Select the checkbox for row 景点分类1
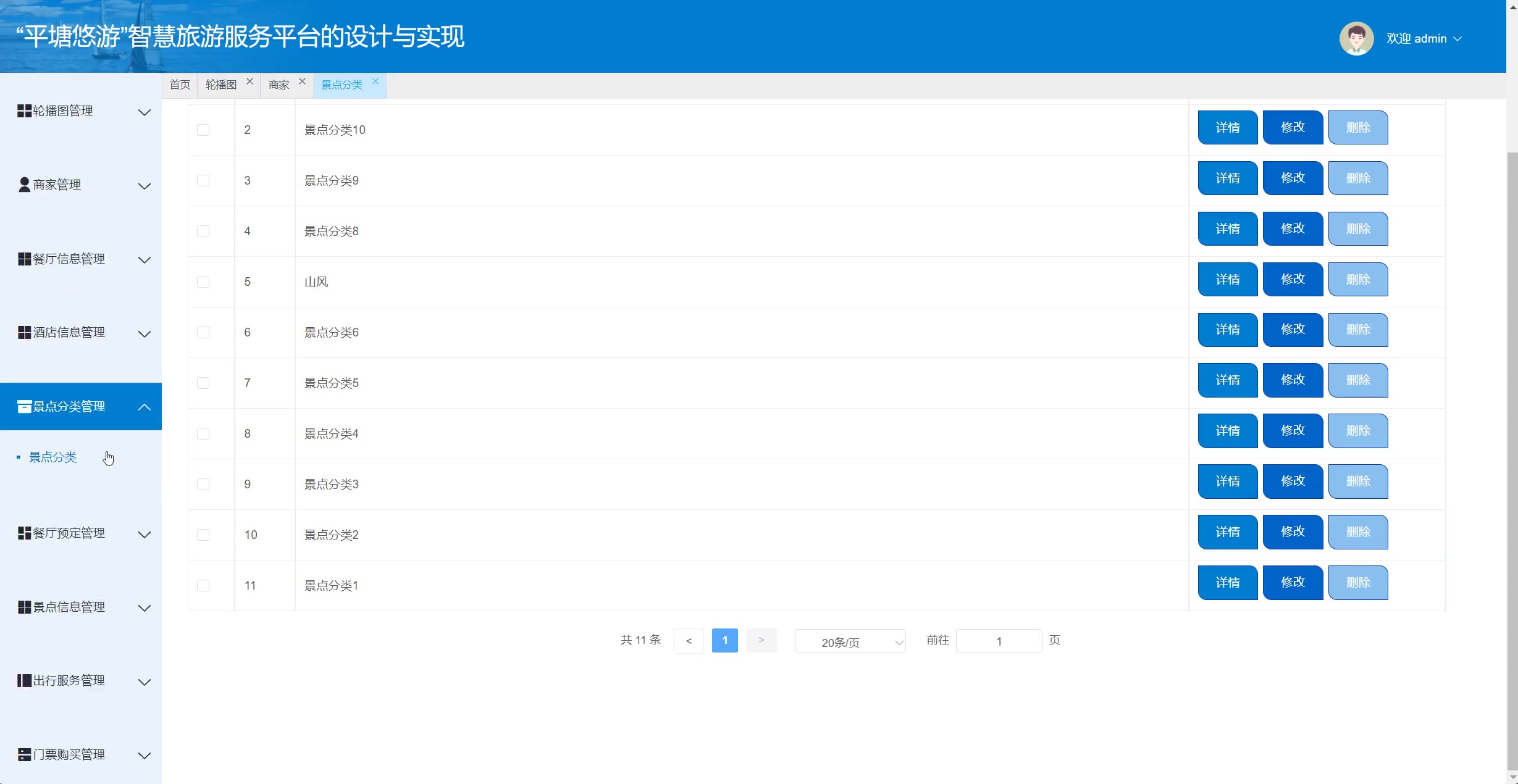Screen dimensions: 1518x784 [203, 585]
